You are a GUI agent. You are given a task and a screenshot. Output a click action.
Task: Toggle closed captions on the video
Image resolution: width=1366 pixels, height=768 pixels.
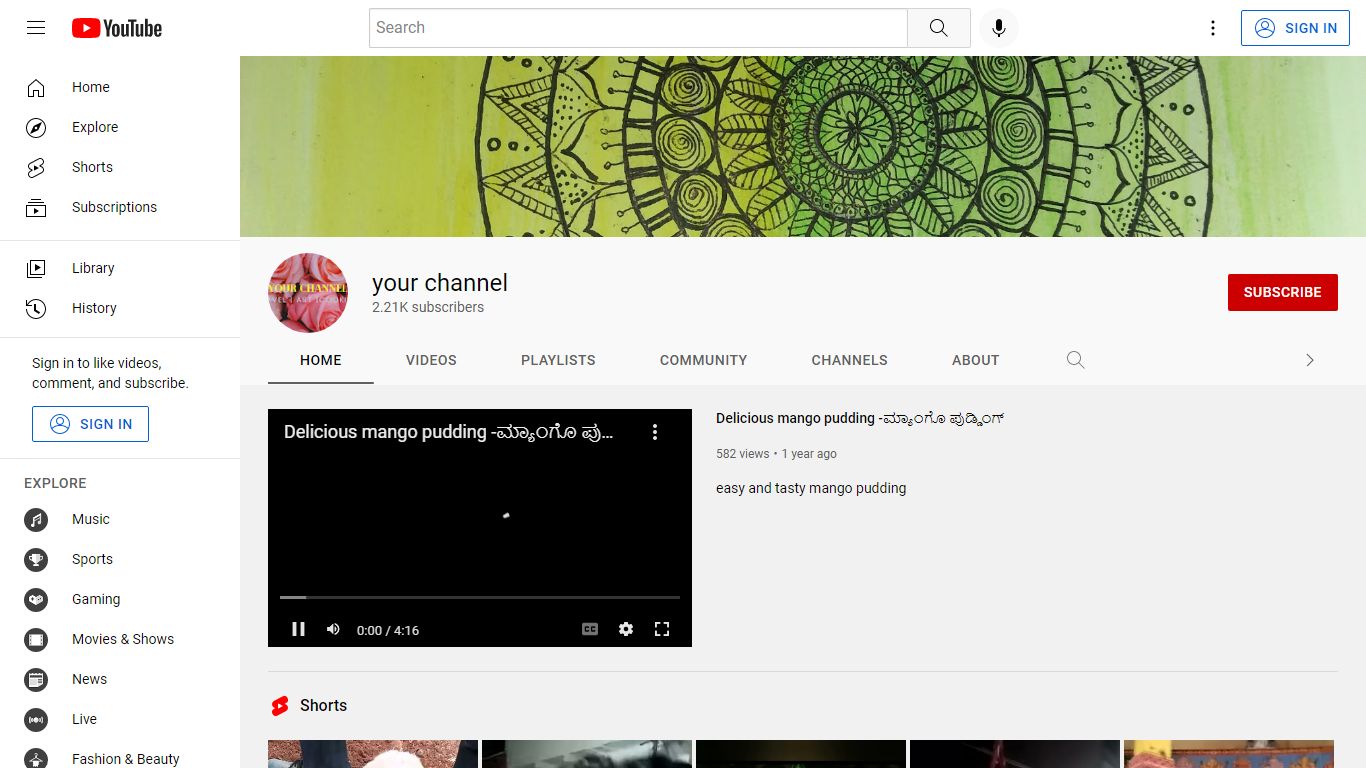(590, 629)
